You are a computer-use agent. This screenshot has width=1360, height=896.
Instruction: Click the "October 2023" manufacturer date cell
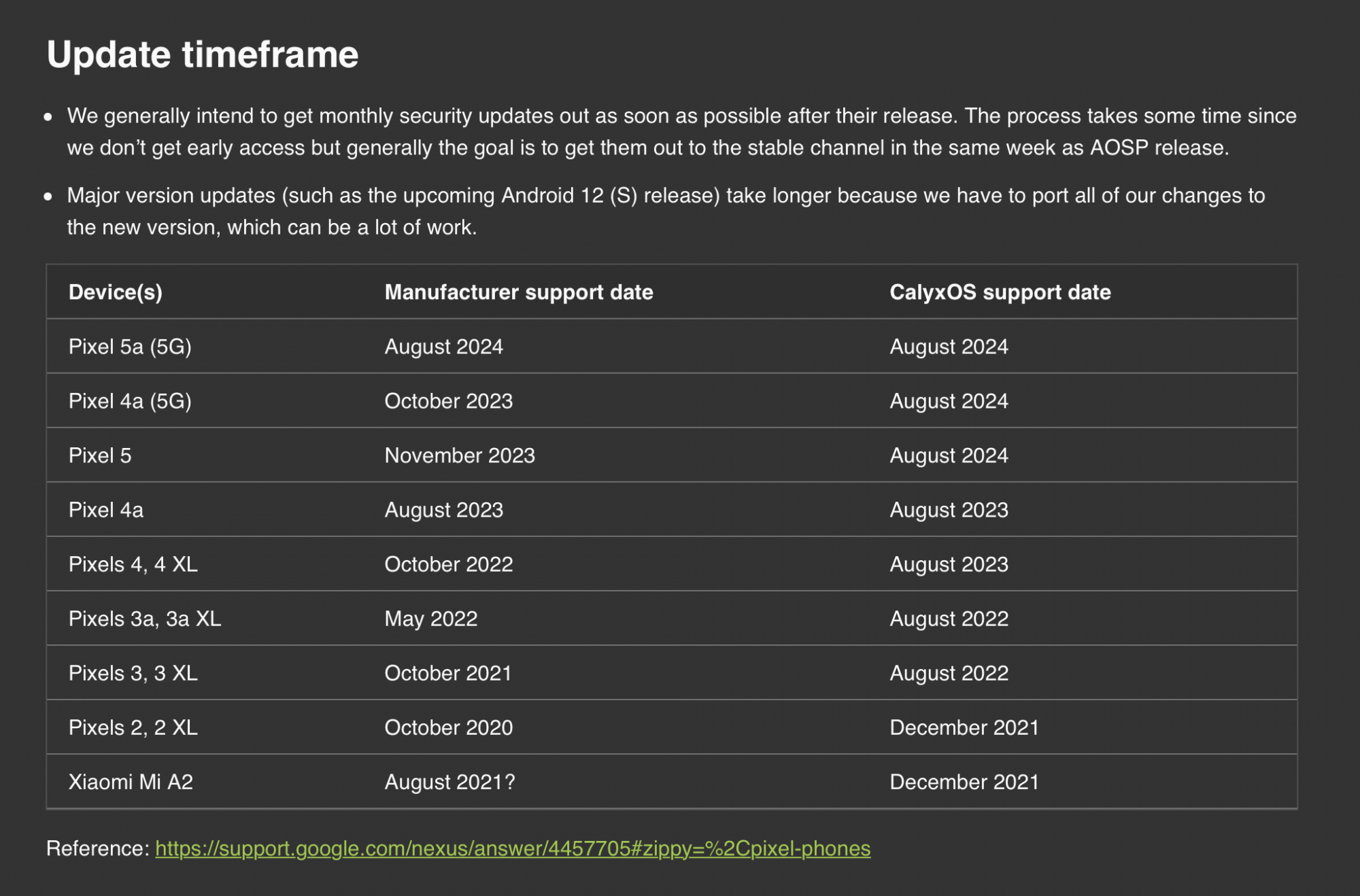(x=448, y=401)
